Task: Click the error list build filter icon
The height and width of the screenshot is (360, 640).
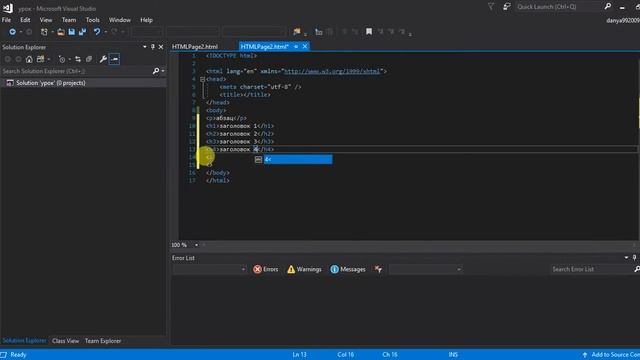Action: pos(378,269)
